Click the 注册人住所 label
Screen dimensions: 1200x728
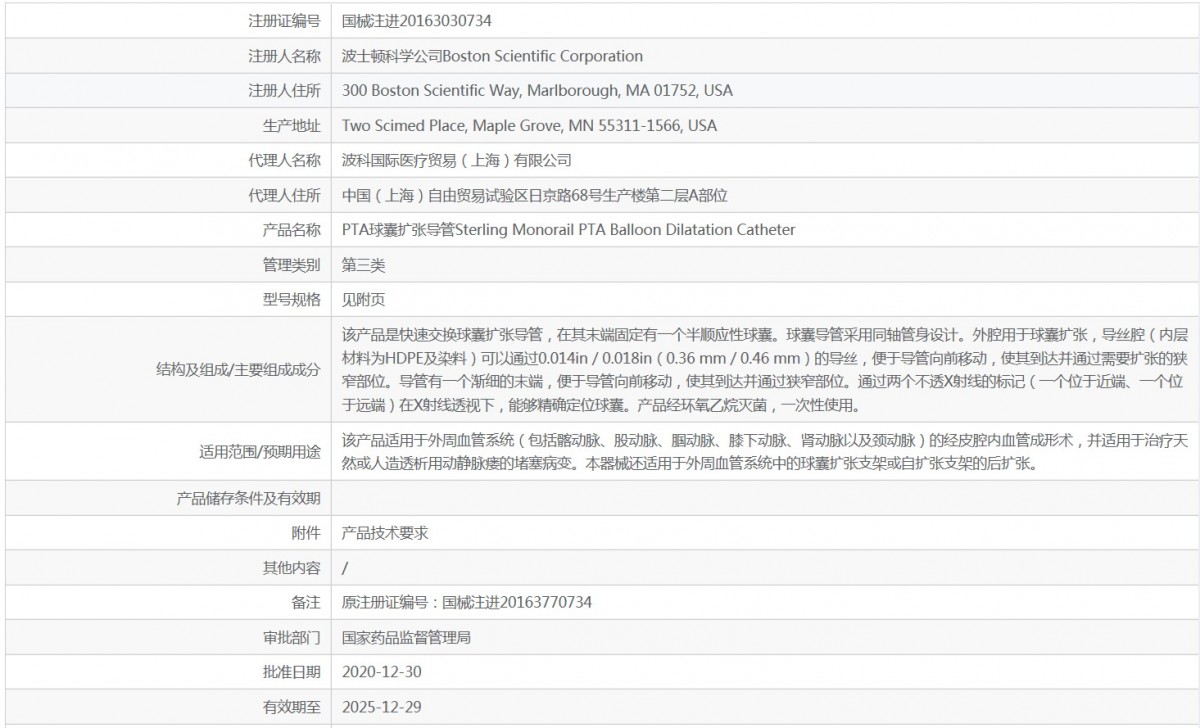[284, 90]
